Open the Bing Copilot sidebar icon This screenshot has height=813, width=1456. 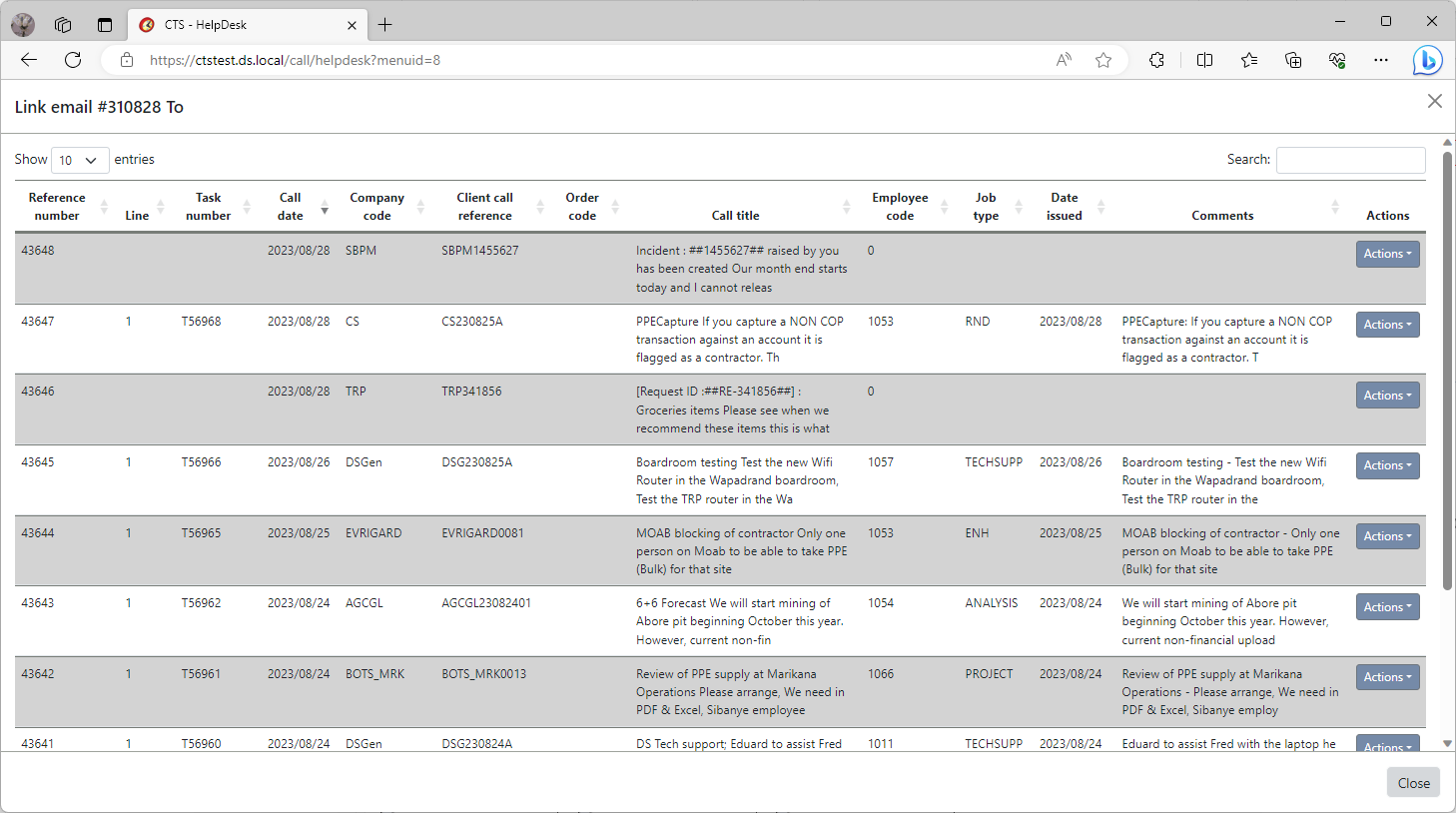point(1428,60)
